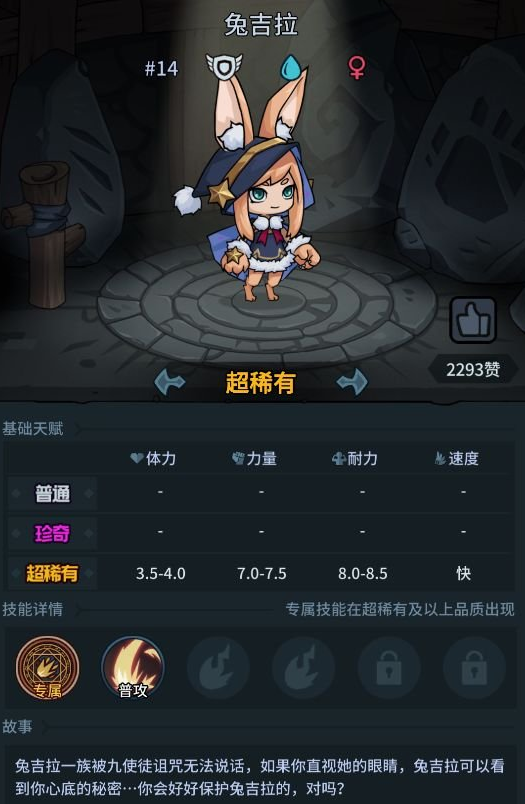Tap the water drop element icon
The image size is (525, 804).
pos(292,67)
